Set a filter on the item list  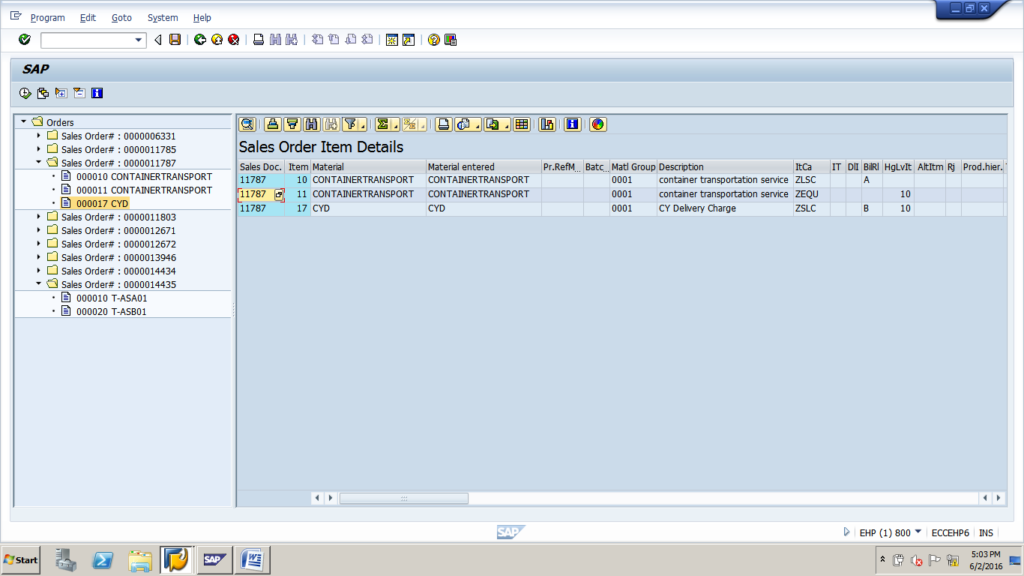coord(352,124)
